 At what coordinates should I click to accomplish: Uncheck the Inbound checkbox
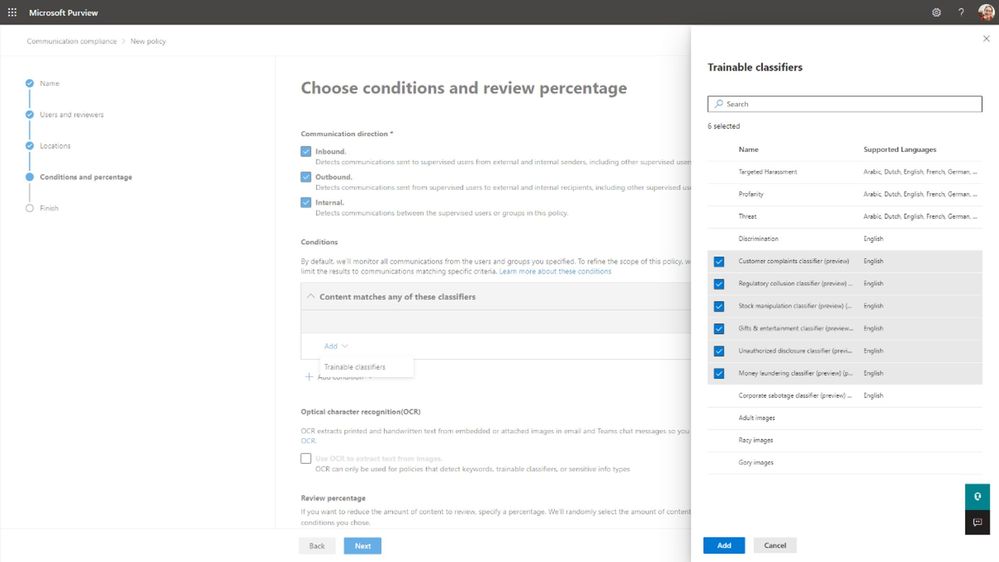coord(306,152)
